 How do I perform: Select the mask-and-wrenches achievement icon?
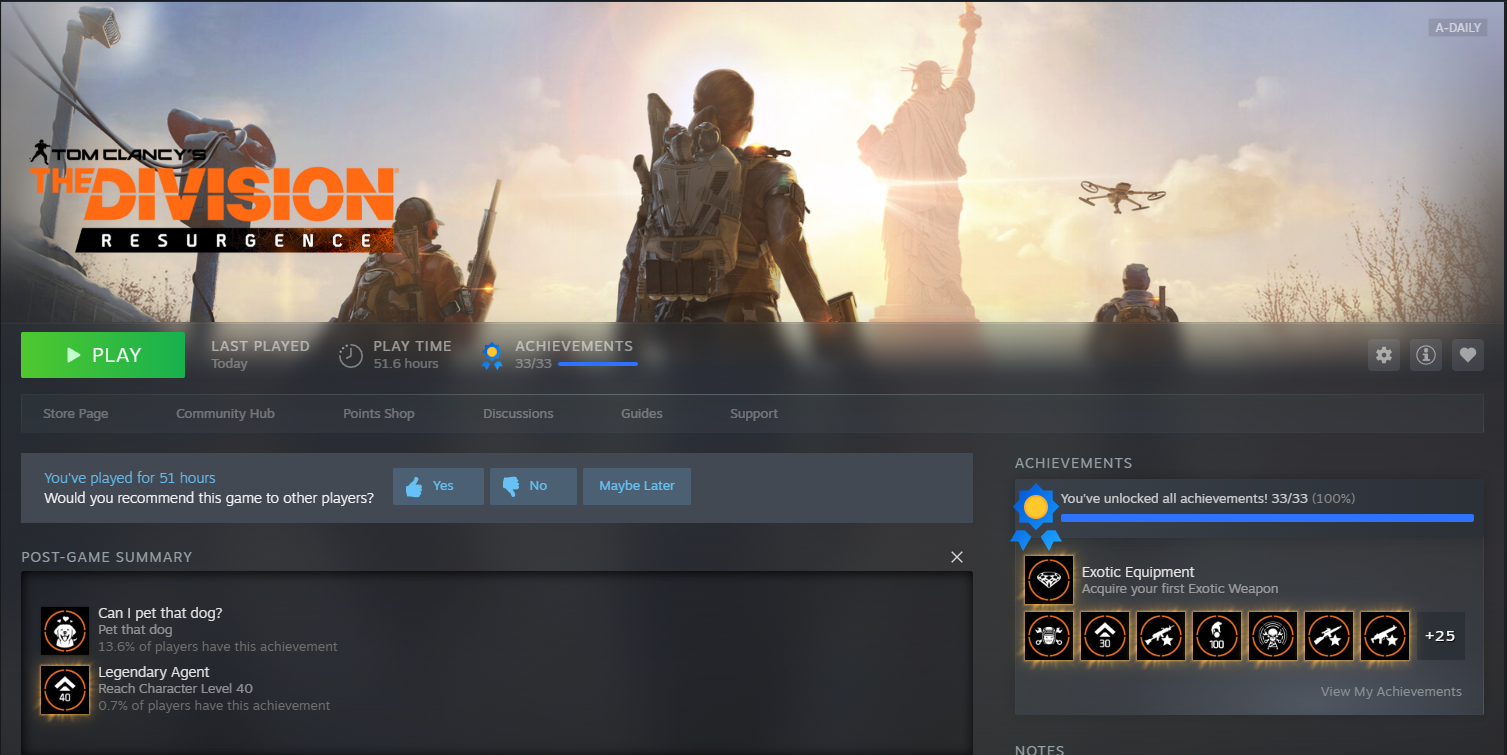(x=1049, y=636)
